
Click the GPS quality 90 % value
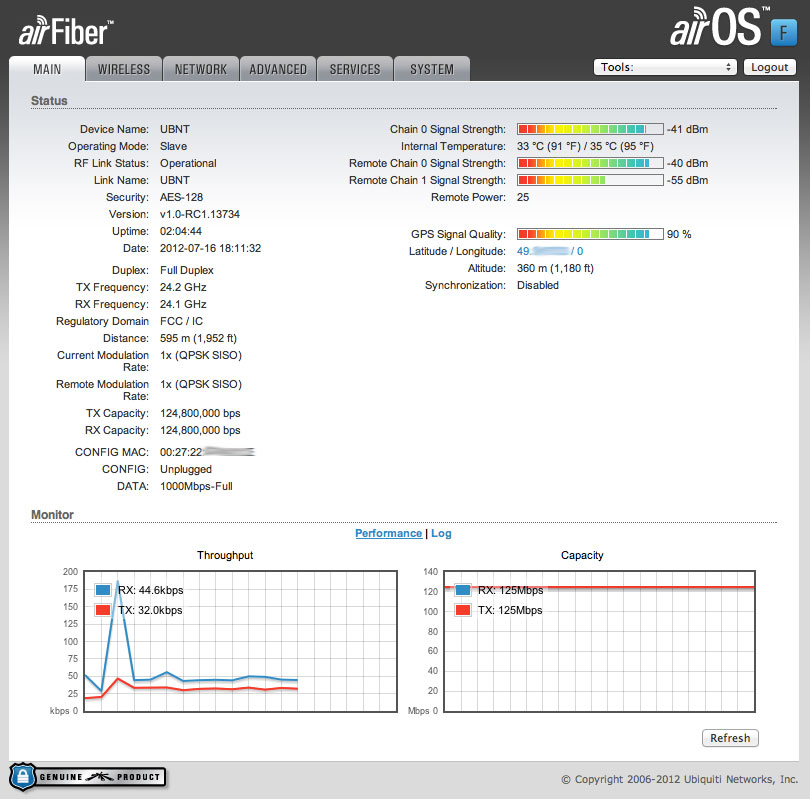coord(679,234)
